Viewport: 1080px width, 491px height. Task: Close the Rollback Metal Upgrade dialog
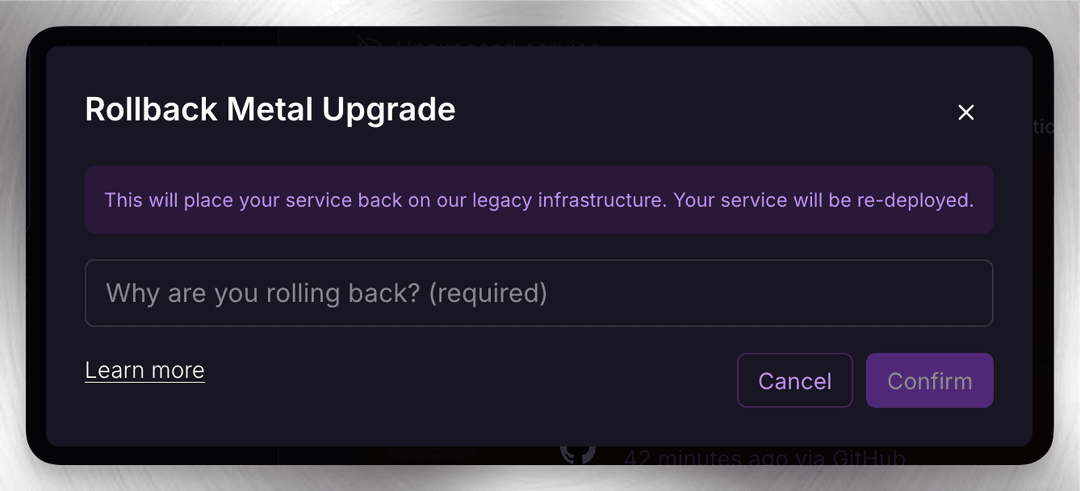[965, 113]
